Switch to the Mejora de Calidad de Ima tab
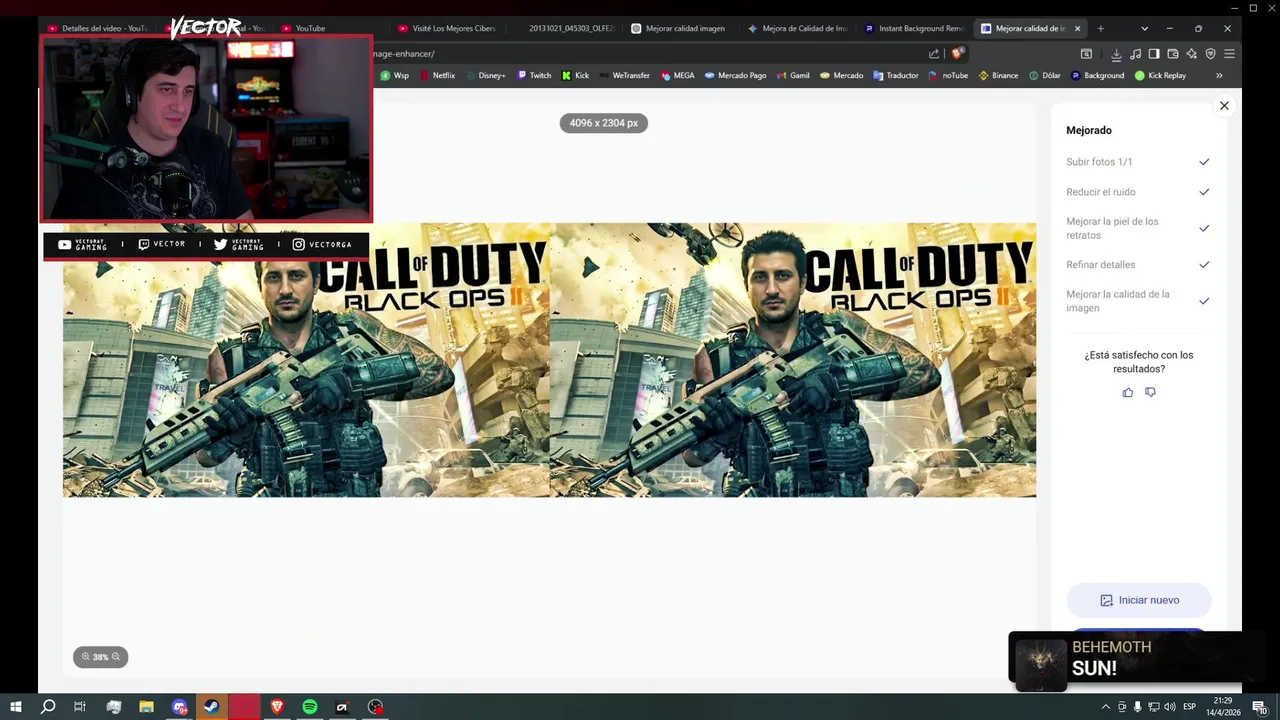 click(x=797, y=28)
